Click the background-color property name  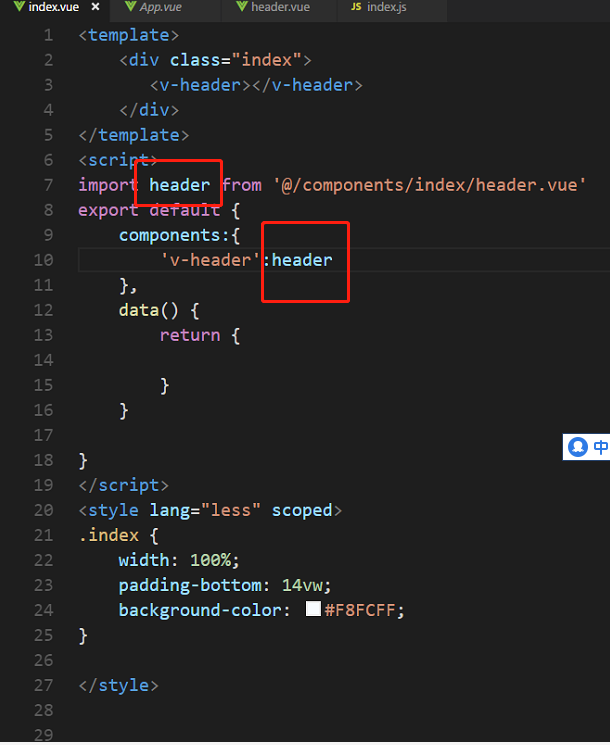[200, 610]
